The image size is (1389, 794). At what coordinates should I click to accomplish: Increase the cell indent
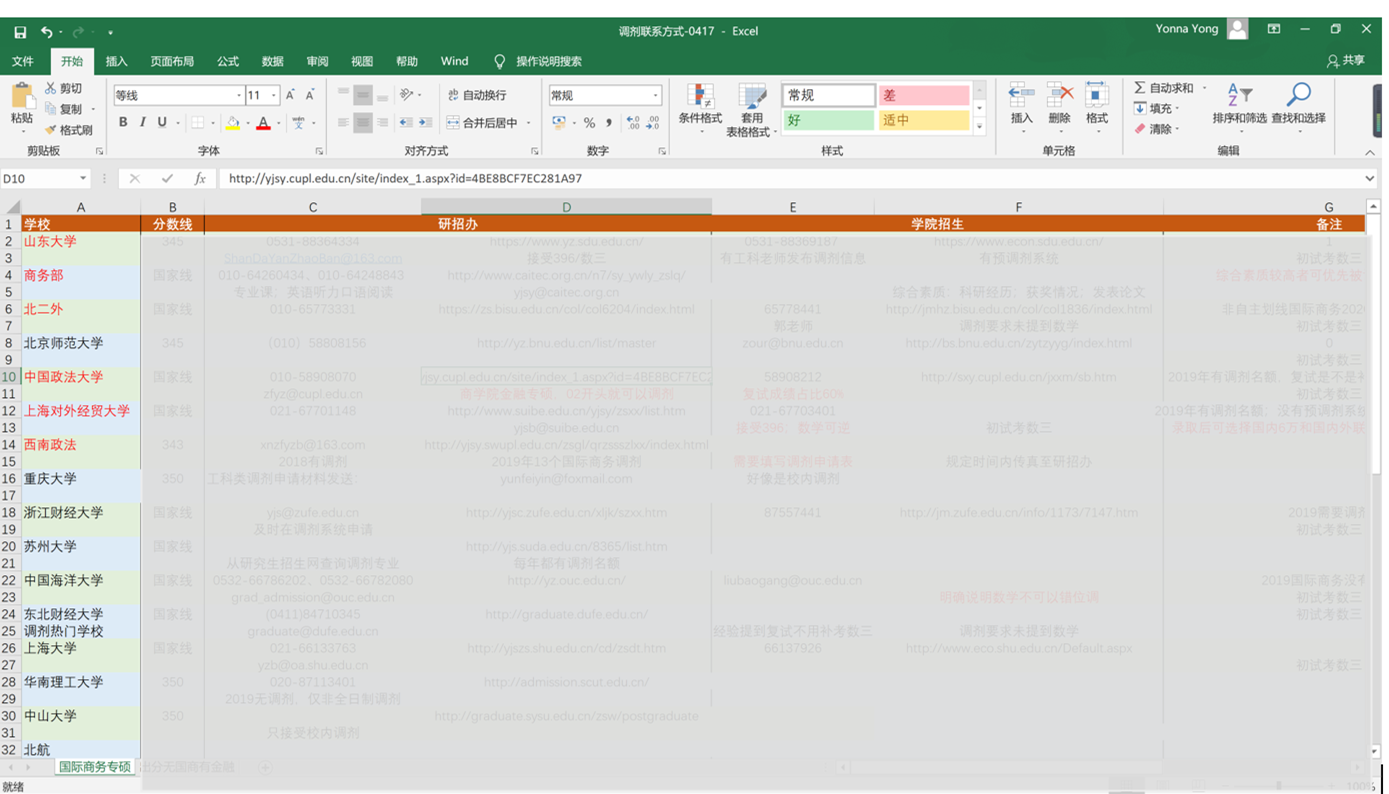425,123
